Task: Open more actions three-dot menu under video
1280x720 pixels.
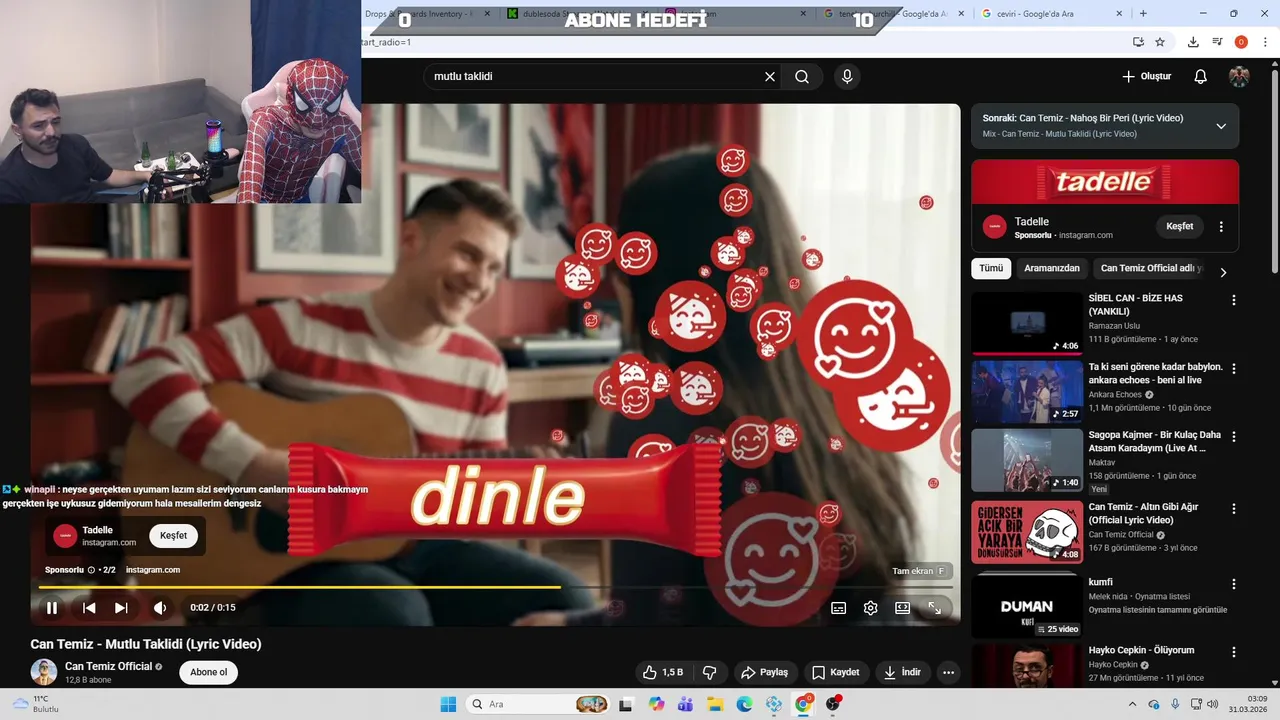Action: pyautogui.click(x=948, y=673)
